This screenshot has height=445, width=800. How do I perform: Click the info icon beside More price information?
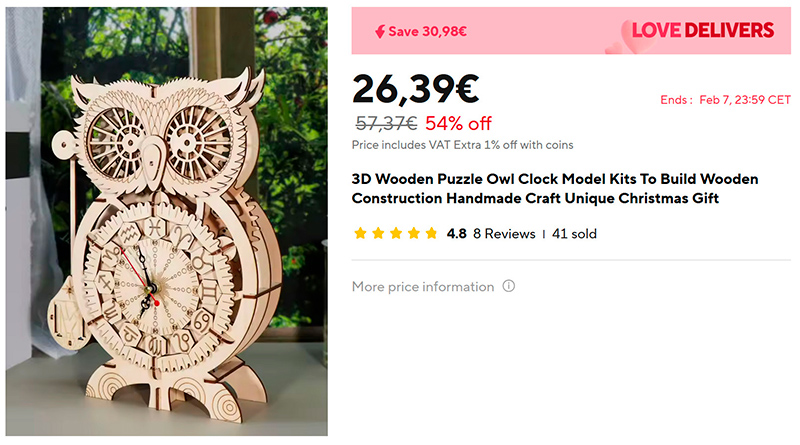point(509,287)
